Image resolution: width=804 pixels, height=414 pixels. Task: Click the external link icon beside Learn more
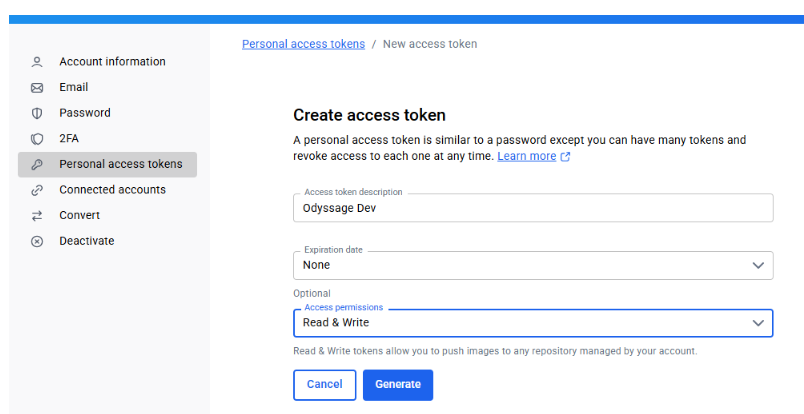(566, 157)
